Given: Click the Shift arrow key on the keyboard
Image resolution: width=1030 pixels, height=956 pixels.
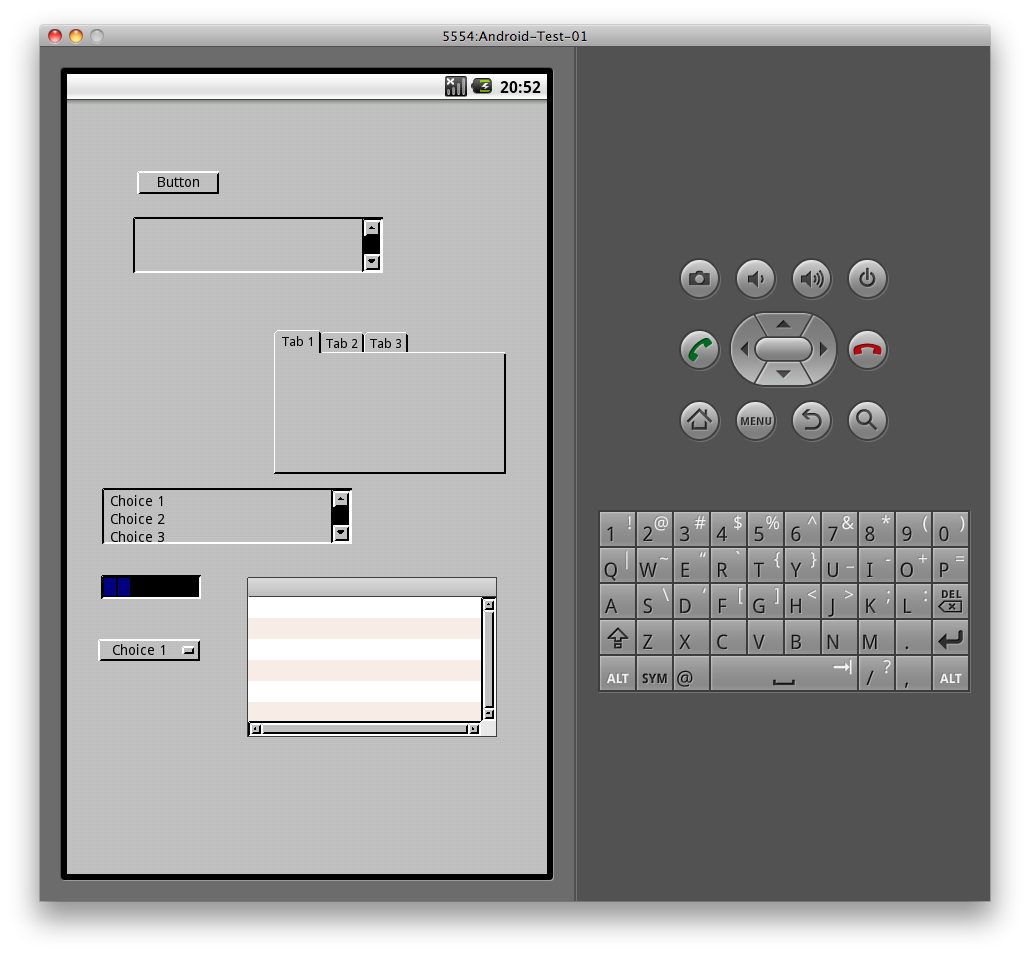Looking at the screenshot, I should click(617, 638).
